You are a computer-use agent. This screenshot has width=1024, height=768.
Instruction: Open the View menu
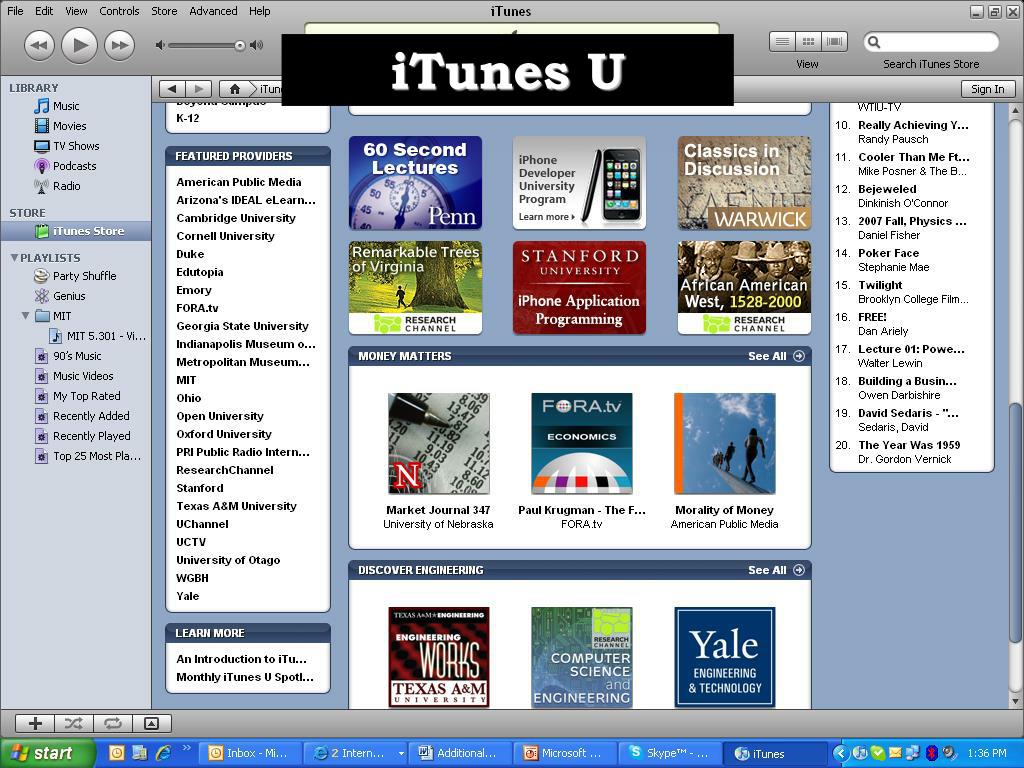(x=76, y=10)
